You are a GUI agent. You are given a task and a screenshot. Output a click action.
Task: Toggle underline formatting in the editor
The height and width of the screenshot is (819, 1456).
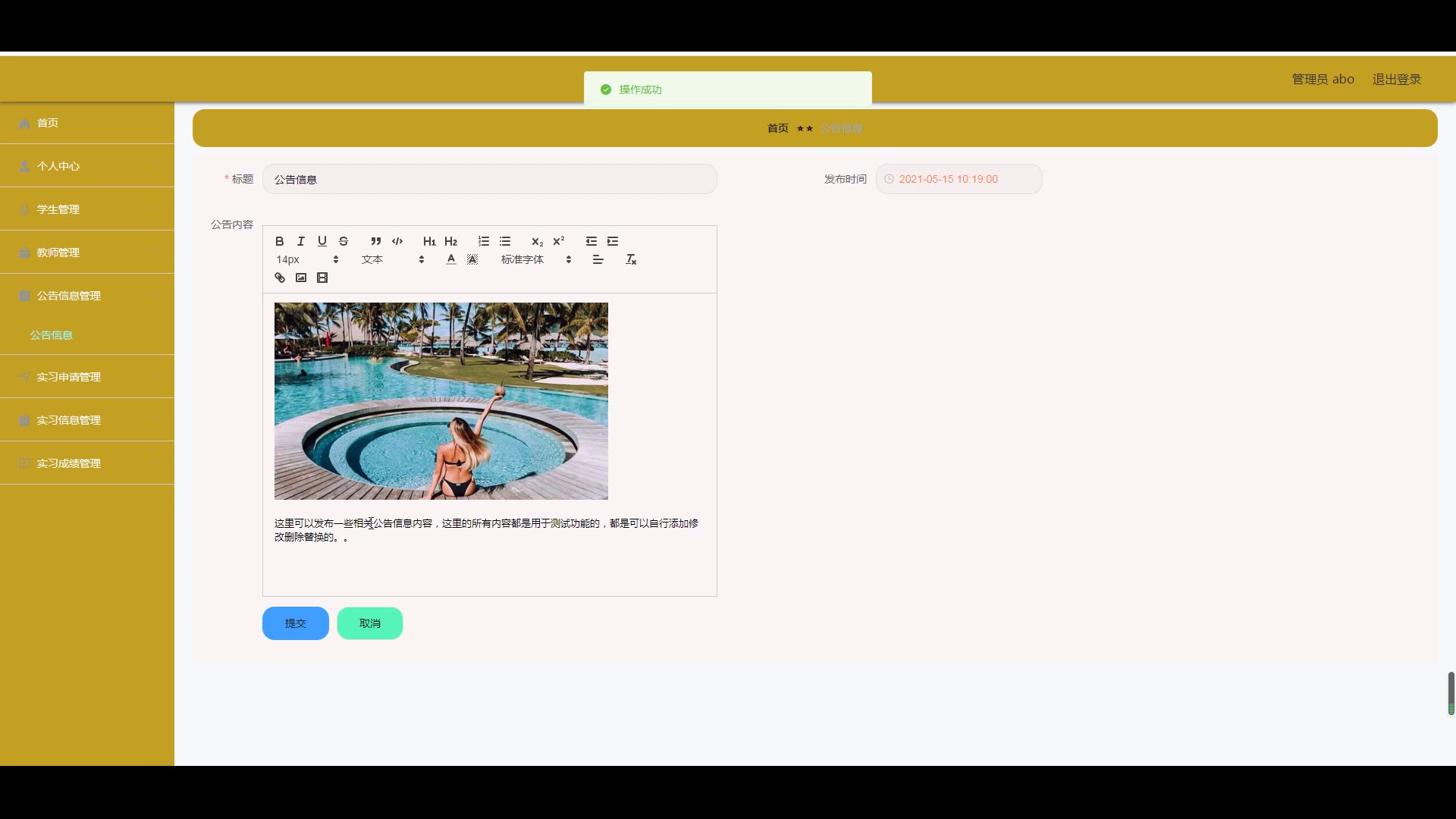coord(322,241)
